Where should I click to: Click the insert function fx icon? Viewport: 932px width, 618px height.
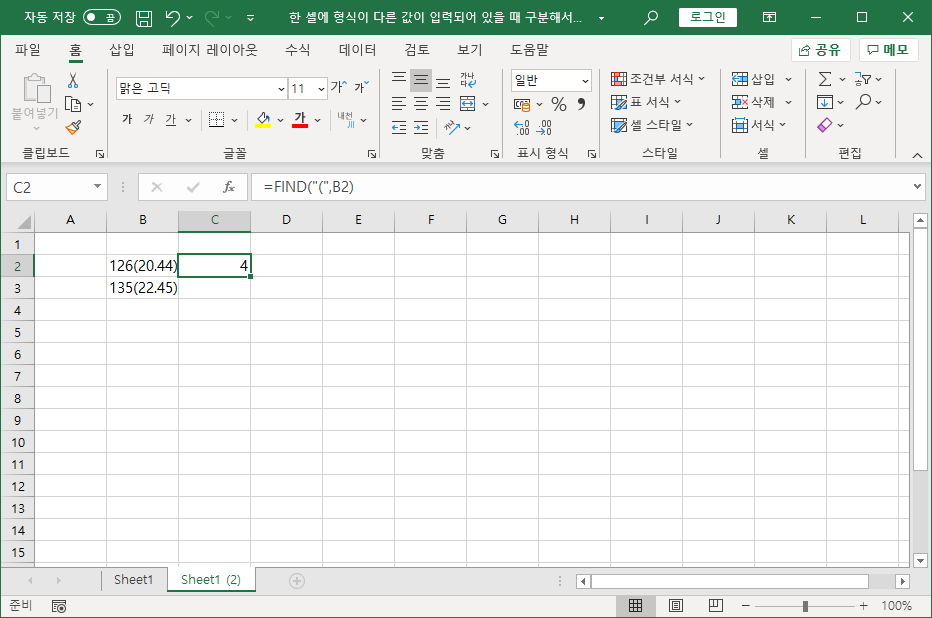coord(229,188)
